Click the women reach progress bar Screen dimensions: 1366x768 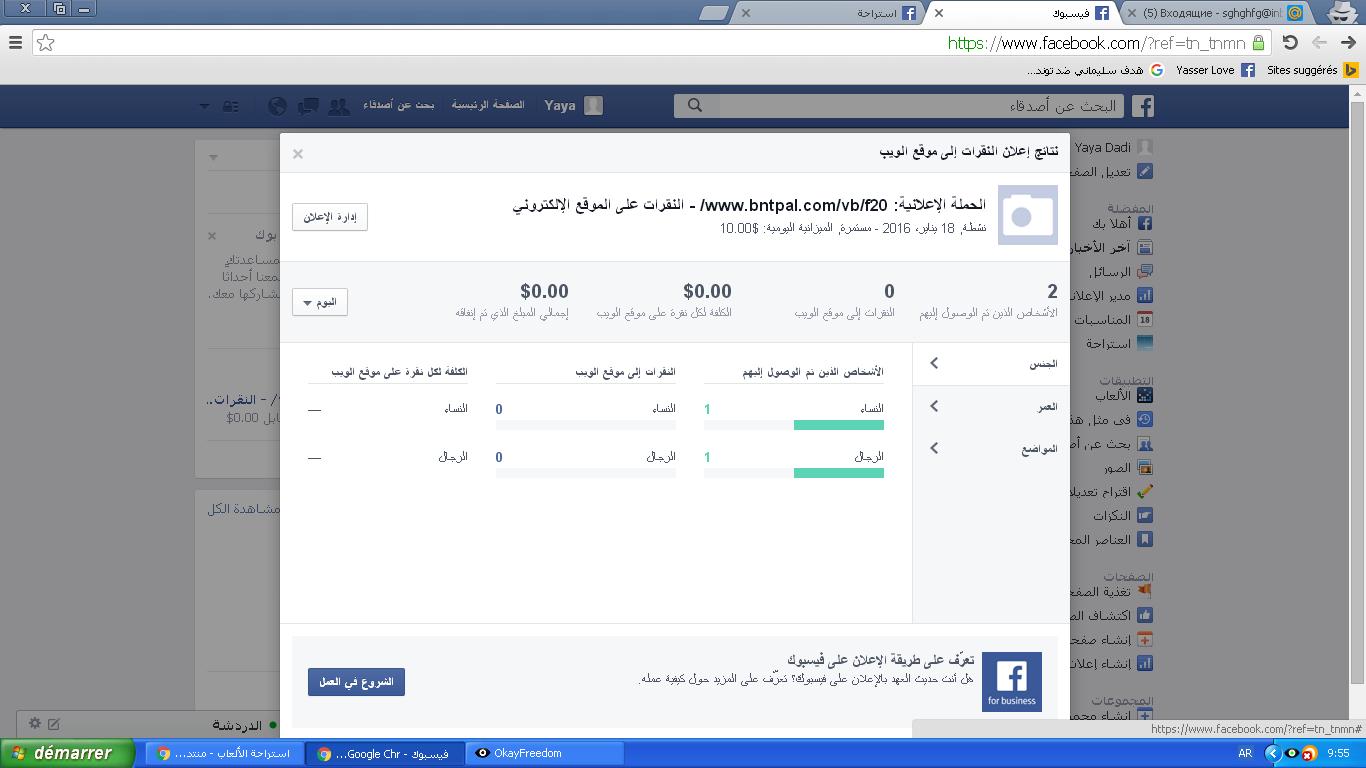pos(794,425)
